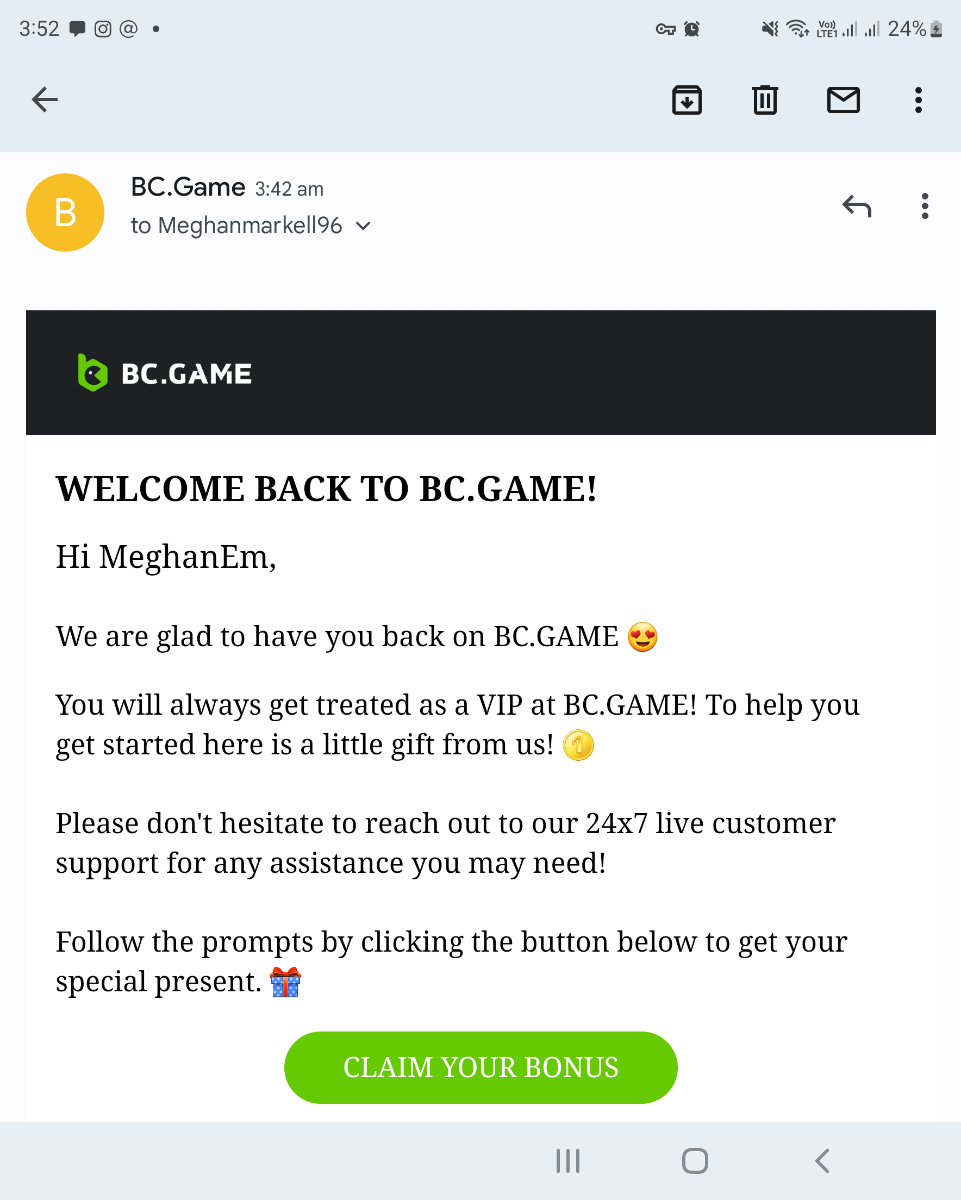Click the CLAIM YOUR BONUS button
Viewport: 961px width, 1200px height.
tap(481, 1067)
